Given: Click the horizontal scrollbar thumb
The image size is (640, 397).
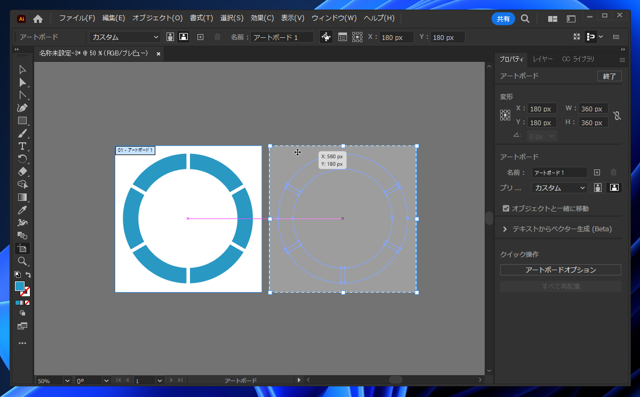Looking at the screenshot, I should tap(396, 380).
